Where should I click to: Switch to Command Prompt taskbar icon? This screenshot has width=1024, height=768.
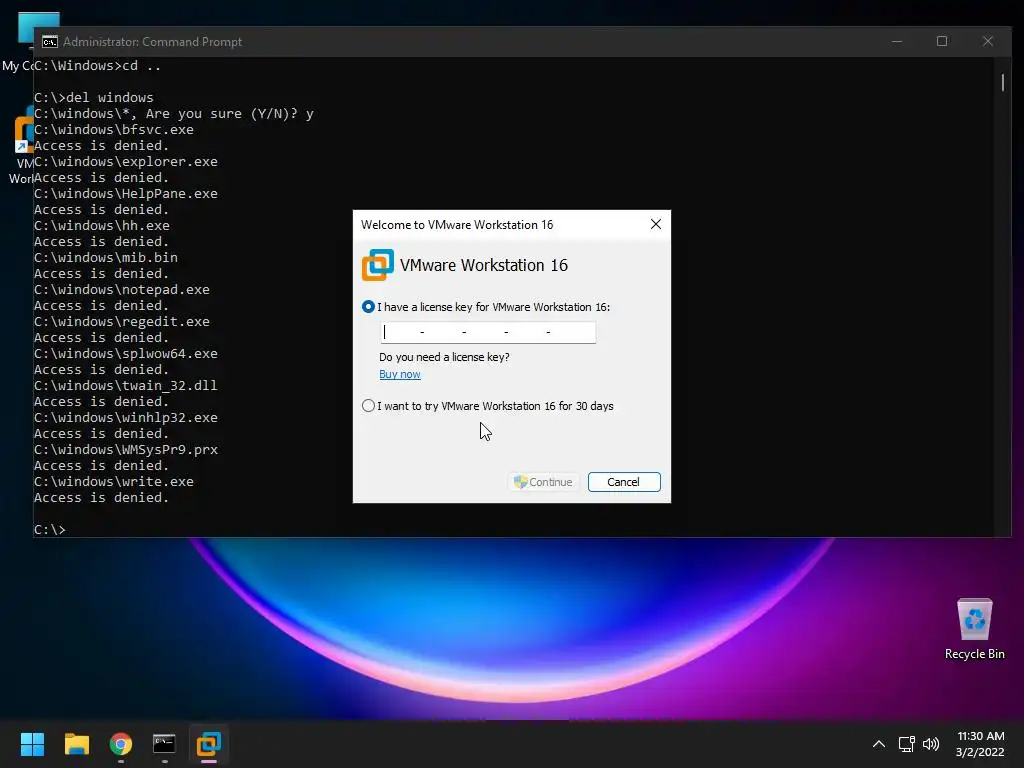165,744
